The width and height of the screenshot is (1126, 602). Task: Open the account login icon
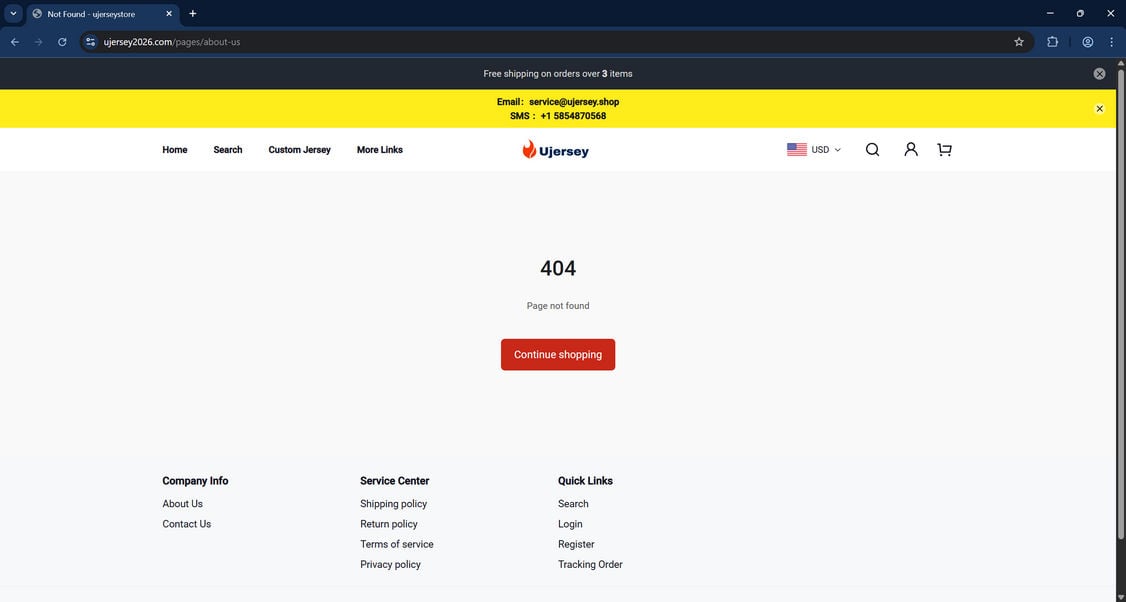(910, 149)
